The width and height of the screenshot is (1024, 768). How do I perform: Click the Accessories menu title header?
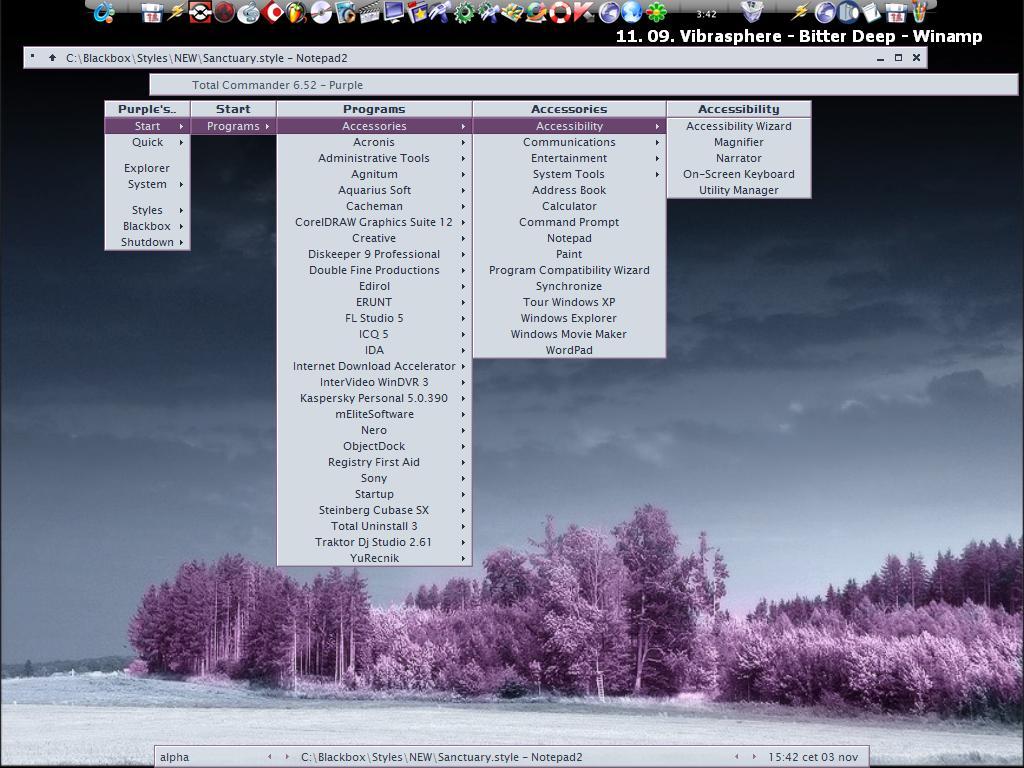(x=569, y=109)
